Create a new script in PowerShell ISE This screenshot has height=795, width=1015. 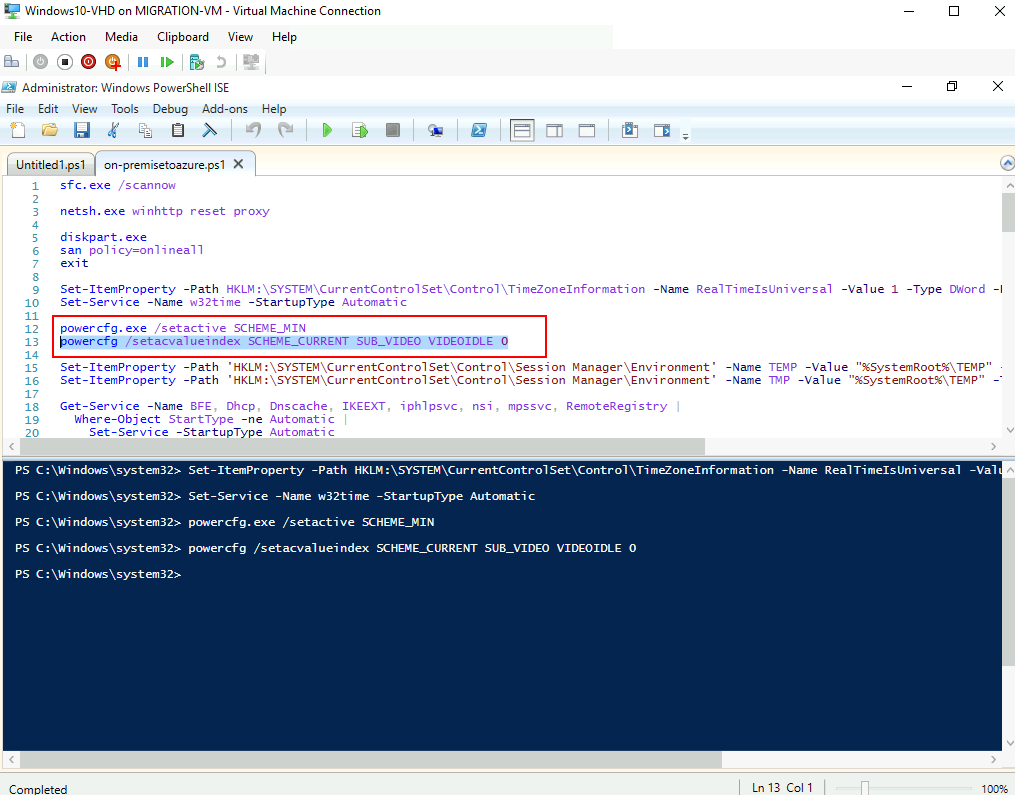point(18,130)
